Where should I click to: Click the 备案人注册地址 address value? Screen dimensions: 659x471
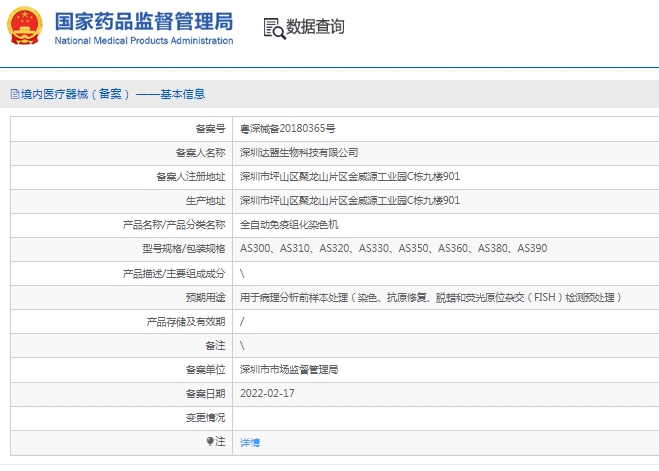(350, 176)
